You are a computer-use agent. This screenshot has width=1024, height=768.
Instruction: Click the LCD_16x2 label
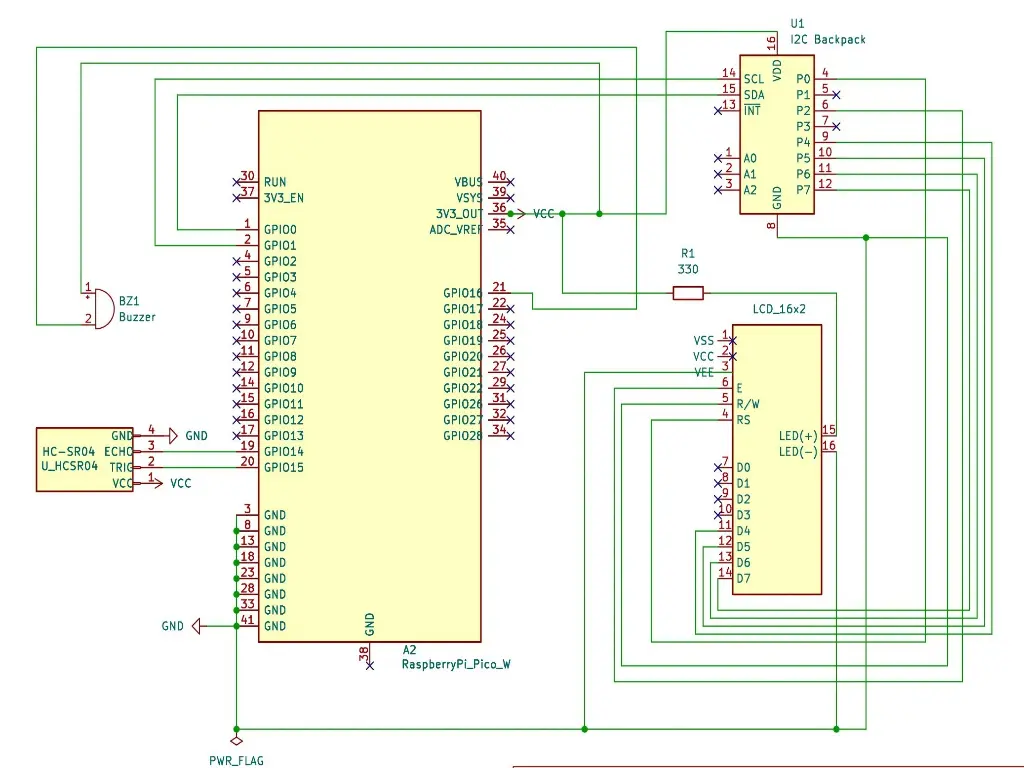pos(779,309)
